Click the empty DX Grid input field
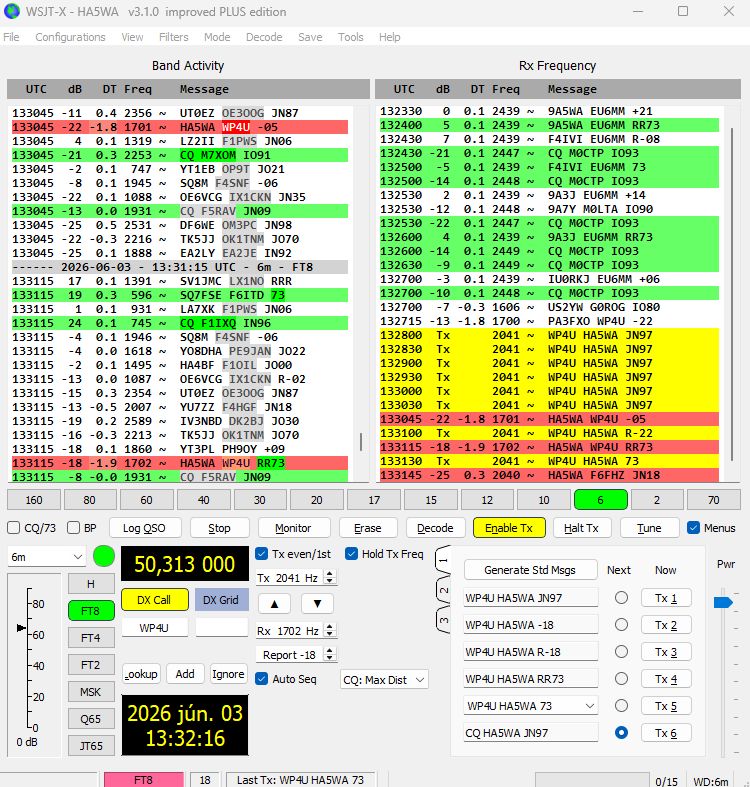The width and height of the screenshot is (750, 787). [221, 627]
